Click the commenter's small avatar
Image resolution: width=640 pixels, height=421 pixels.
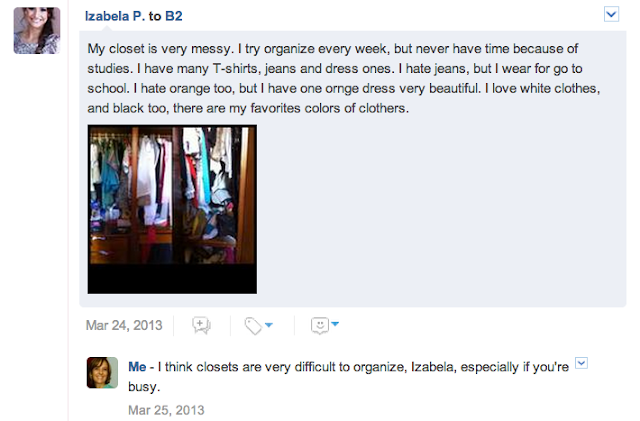pos(103,373)
